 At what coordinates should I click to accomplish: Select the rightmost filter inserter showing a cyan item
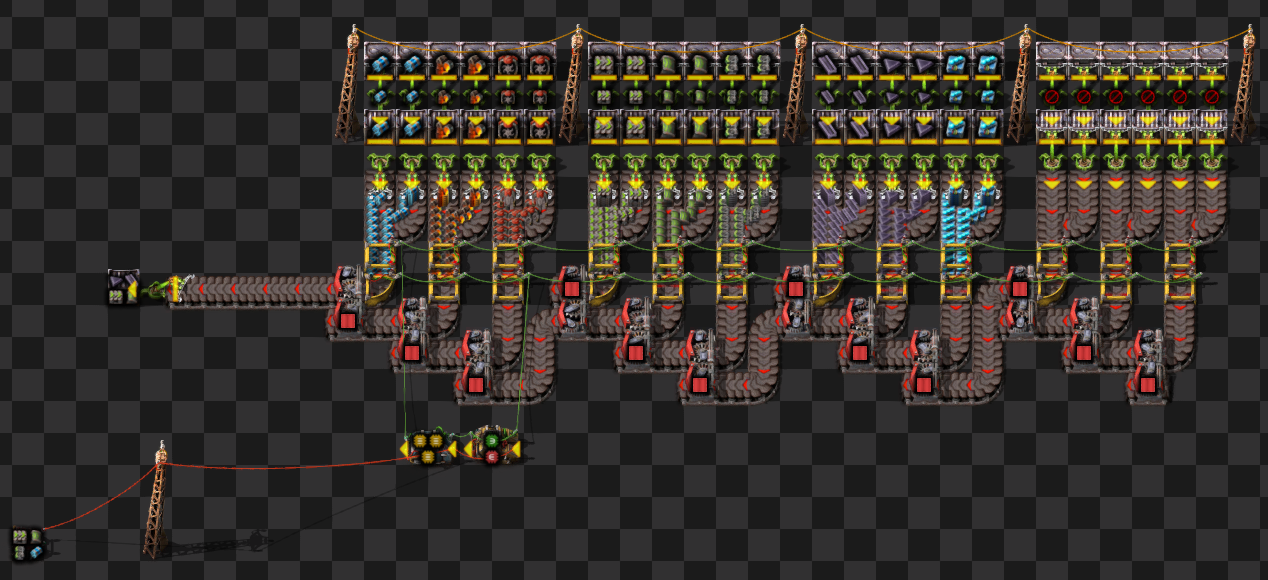988,95
